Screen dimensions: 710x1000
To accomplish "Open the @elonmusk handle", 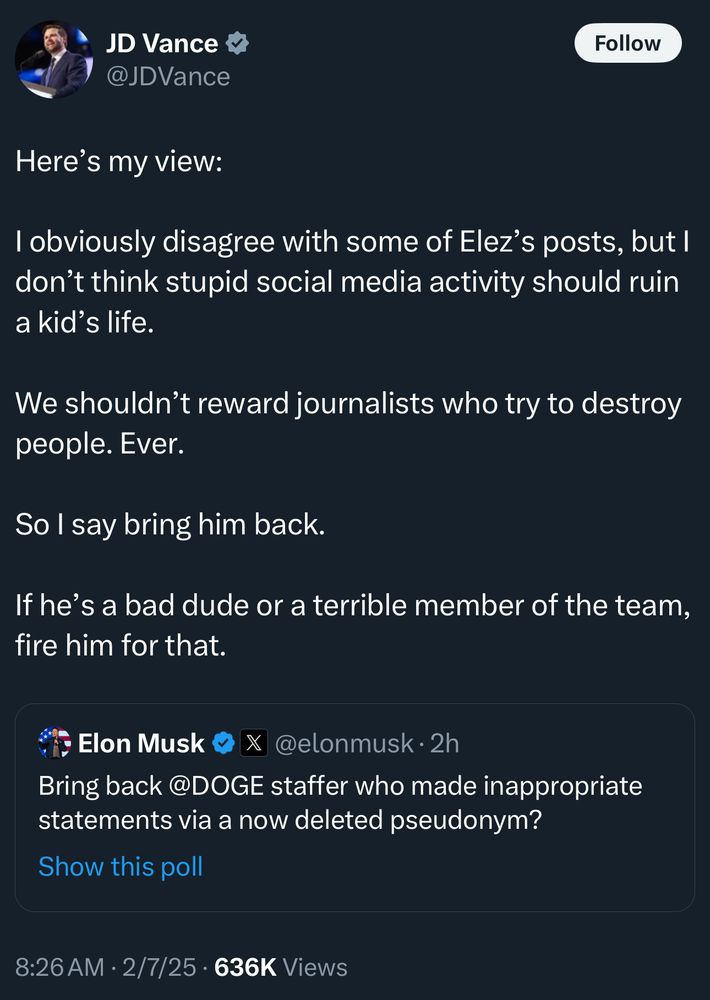I will 343,743.
